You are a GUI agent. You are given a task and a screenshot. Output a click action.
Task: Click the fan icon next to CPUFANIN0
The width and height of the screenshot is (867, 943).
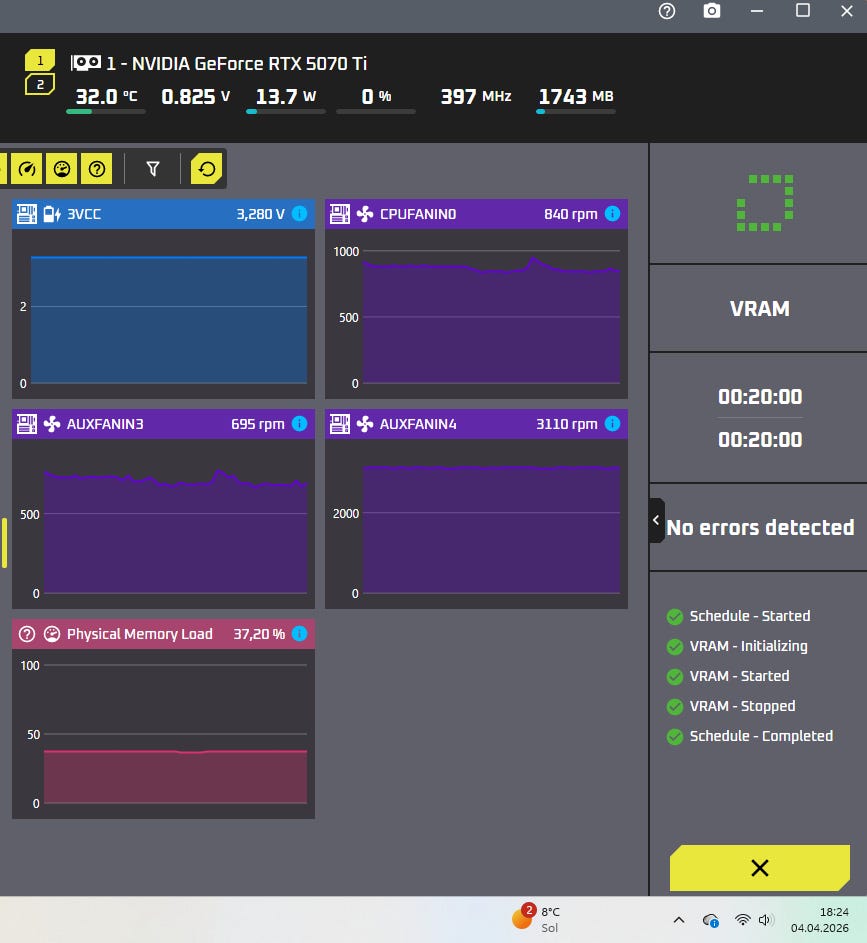coord(364,214)
